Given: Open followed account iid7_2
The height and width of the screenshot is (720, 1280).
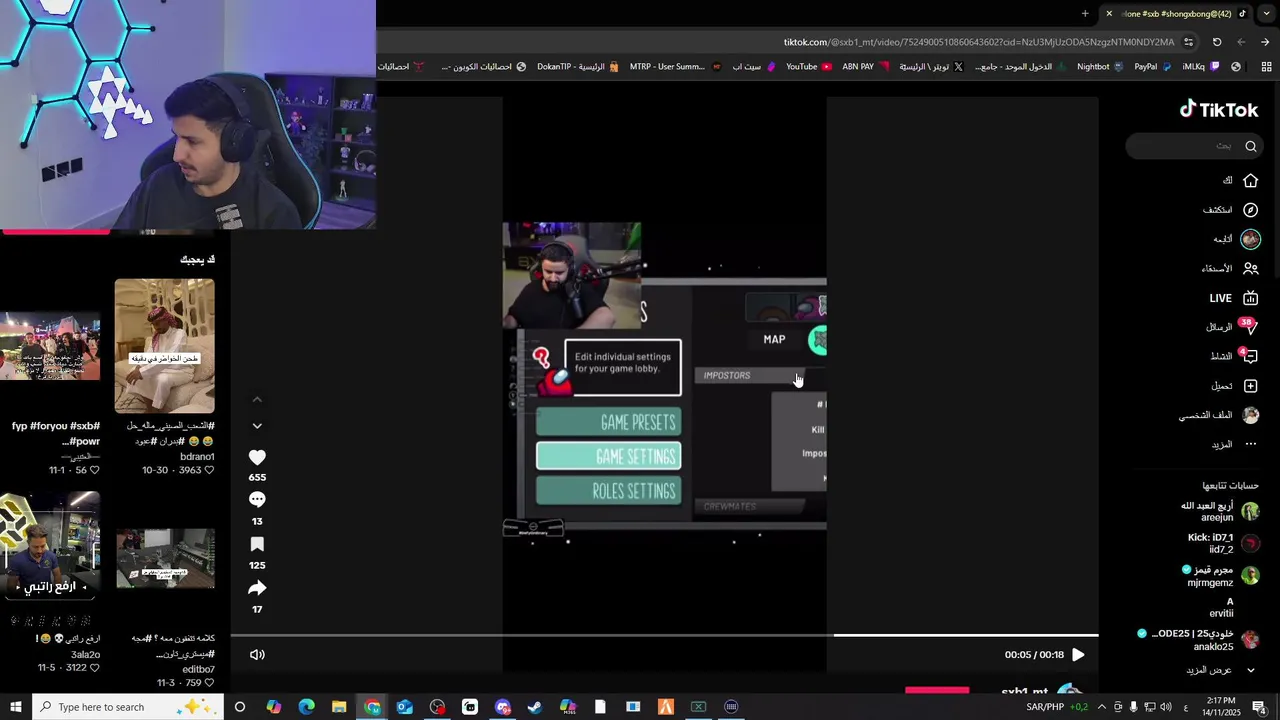Looking at the screenshot, I should [x=1222, y=543].
